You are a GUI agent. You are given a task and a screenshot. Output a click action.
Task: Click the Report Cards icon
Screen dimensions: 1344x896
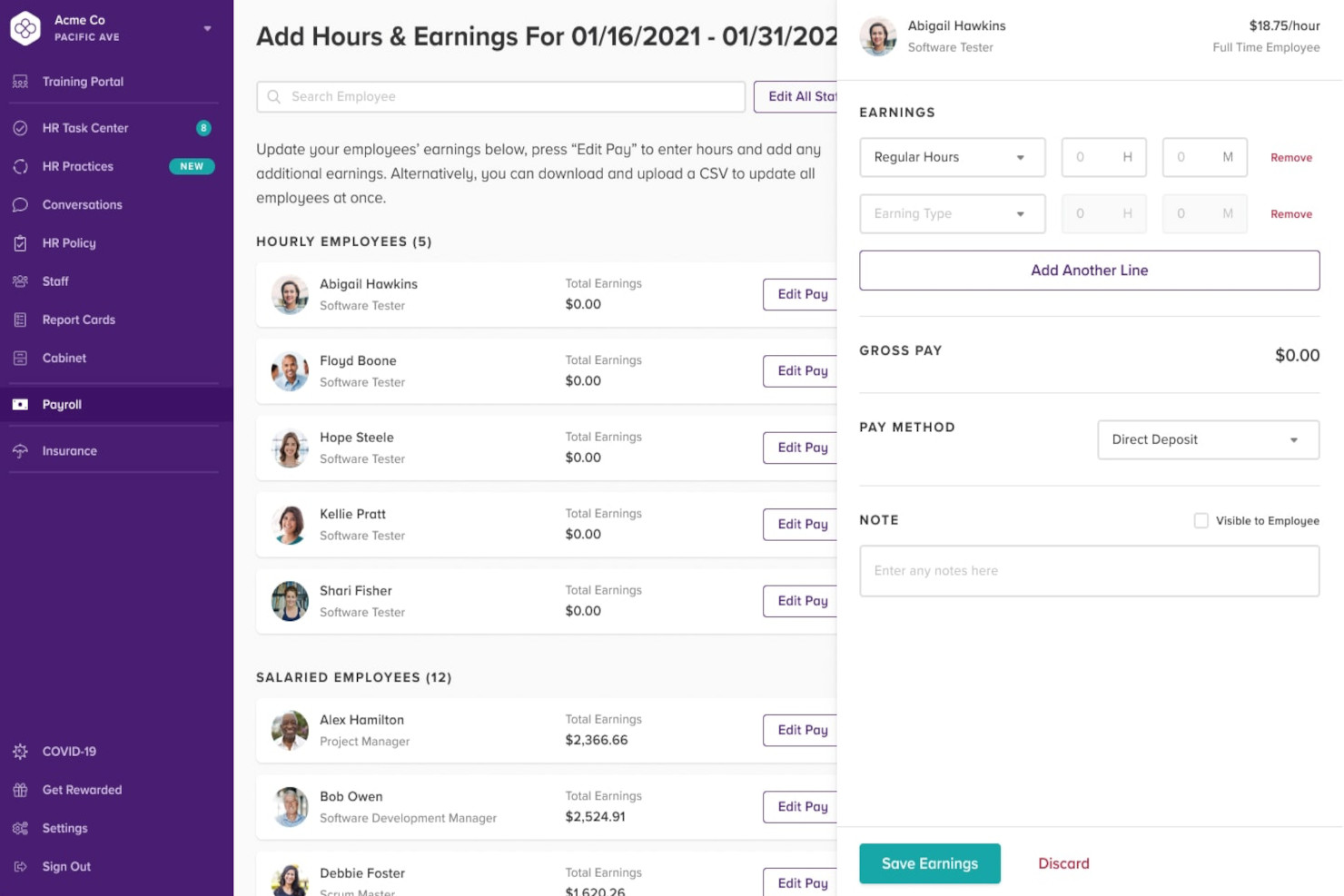pyautogui.click(x=20, y=320)
